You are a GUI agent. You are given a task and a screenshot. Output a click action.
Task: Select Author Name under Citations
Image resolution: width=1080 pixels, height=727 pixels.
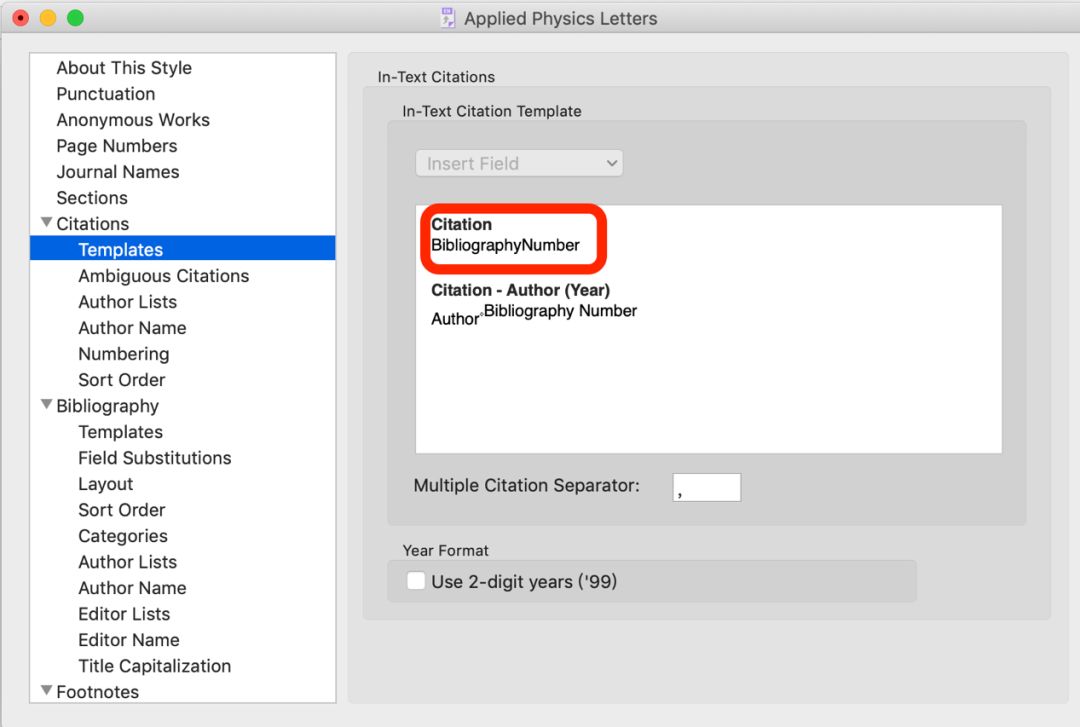132,328
